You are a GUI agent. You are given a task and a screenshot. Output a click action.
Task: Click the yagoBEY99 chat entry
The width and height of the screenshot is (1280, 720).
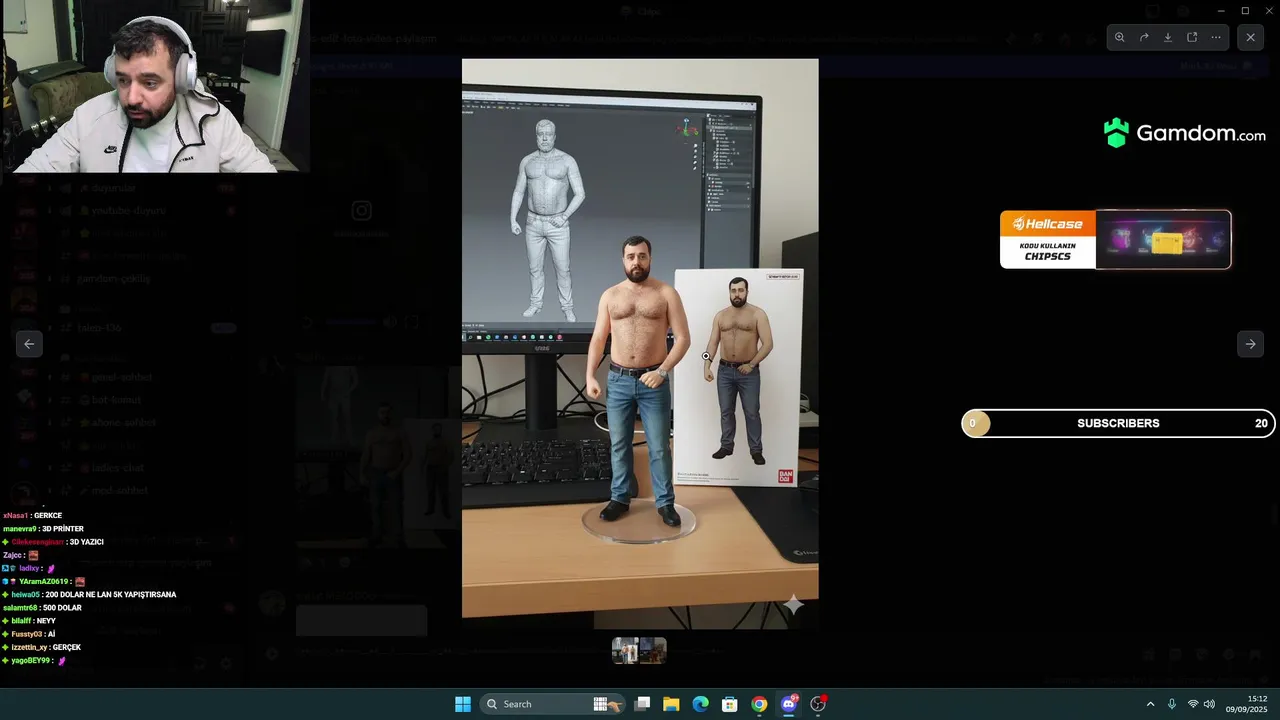coord(34,661)
